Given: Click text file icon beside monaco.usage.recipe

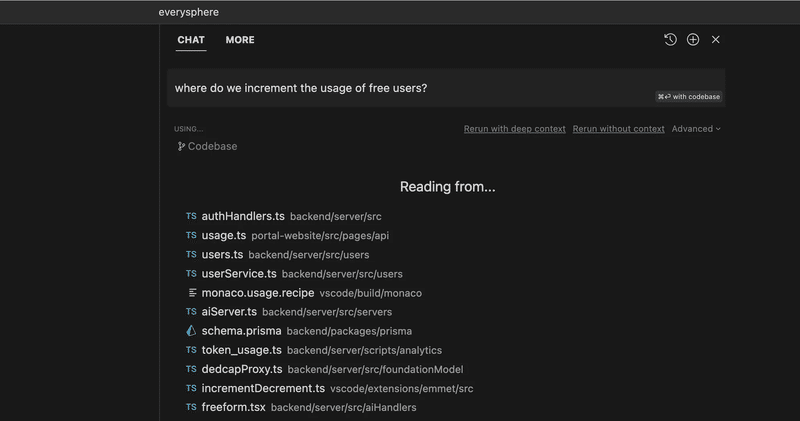Looking at the screenshot, I should pyautogui.click(x=192, y=292).
